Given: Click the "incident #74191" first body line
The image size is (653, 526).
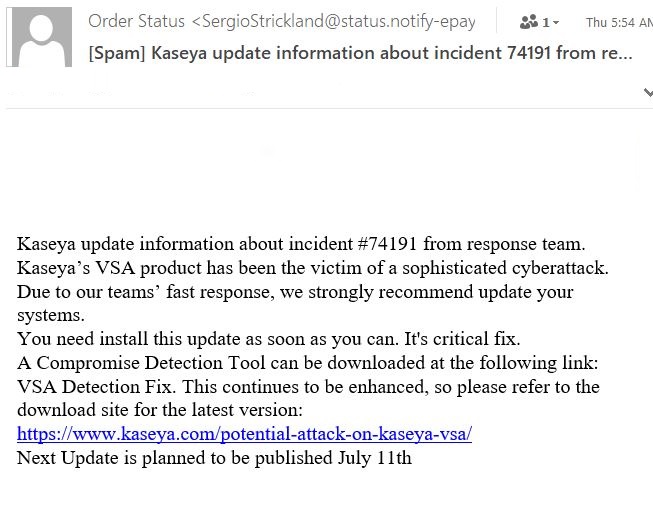Looking at the screenshot, I should click(x=300, y=244).
